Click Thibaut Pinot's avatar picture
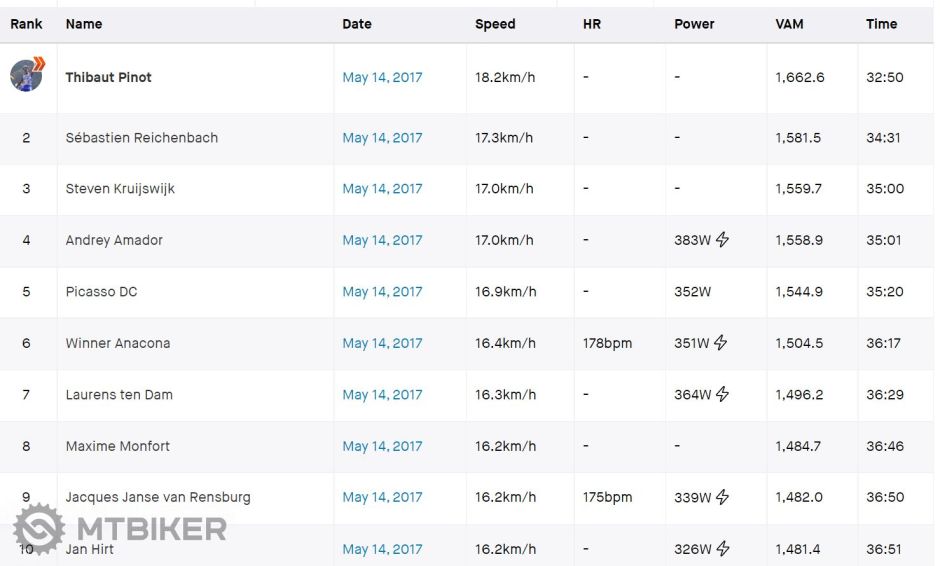This screenshot has height=566, width=940. click(x=26, y=76)
